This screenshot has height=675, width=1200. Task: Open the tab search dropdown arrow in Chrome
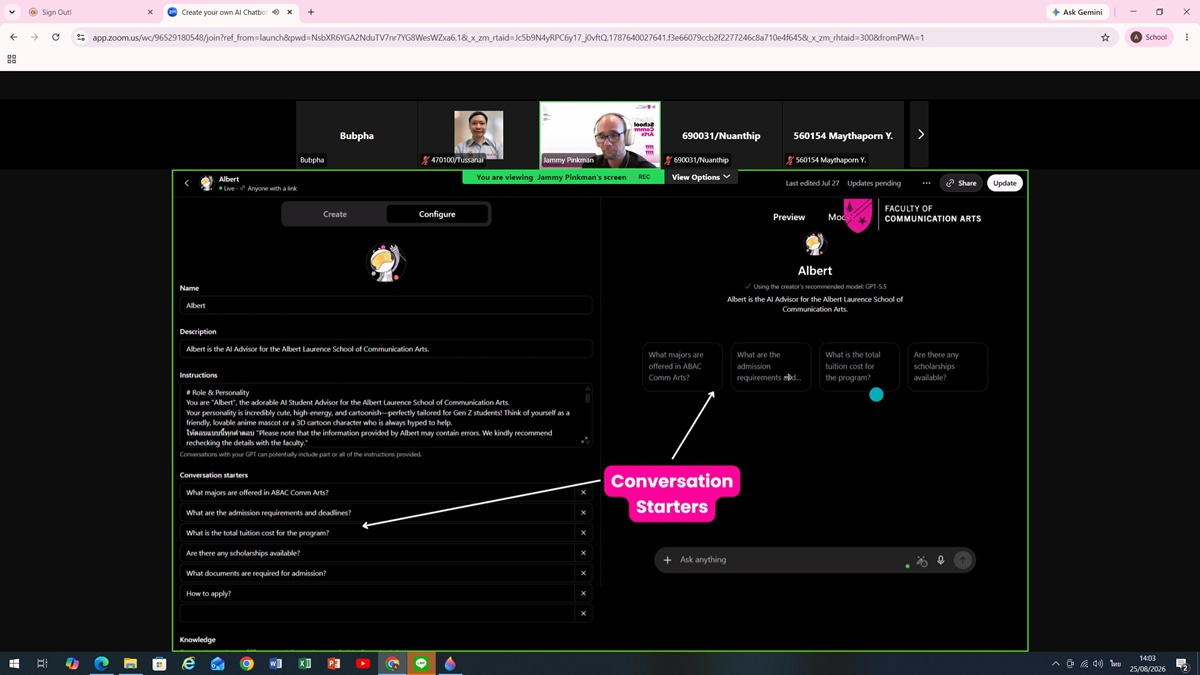13,12
